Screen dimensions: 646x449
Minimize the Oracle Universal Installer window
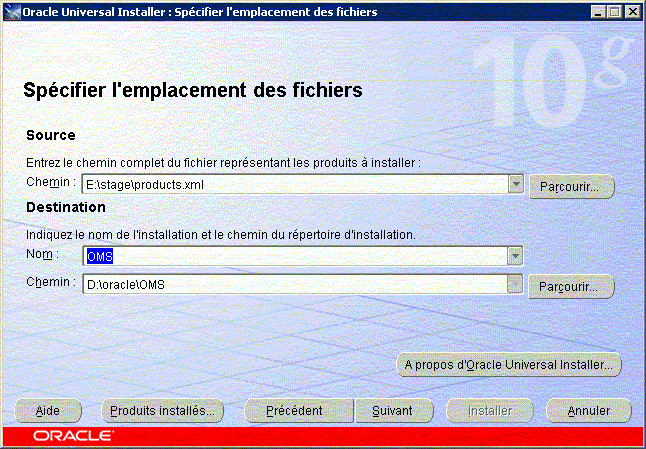[597, 11]
